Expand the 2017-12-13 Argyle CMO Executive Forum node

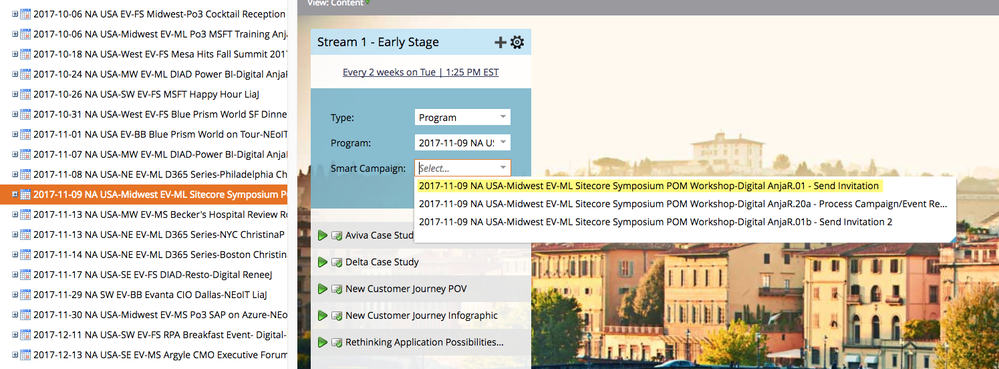pyautogui.click(x=15, y=355)
